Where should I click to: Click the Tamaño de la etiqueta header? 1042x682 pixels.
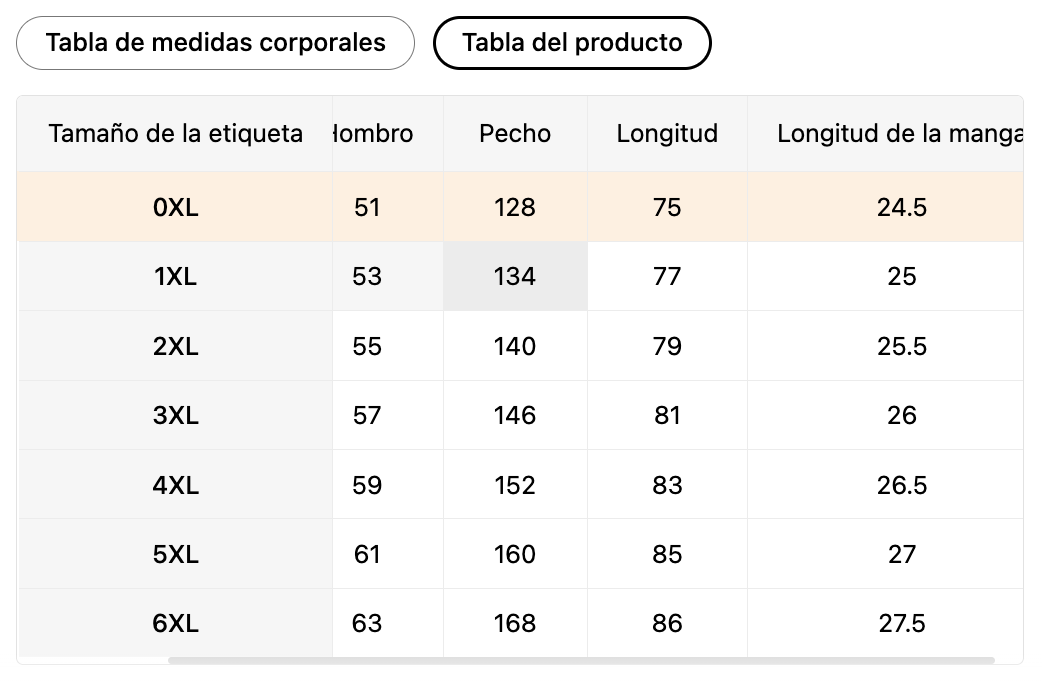(x=175, y=133)
